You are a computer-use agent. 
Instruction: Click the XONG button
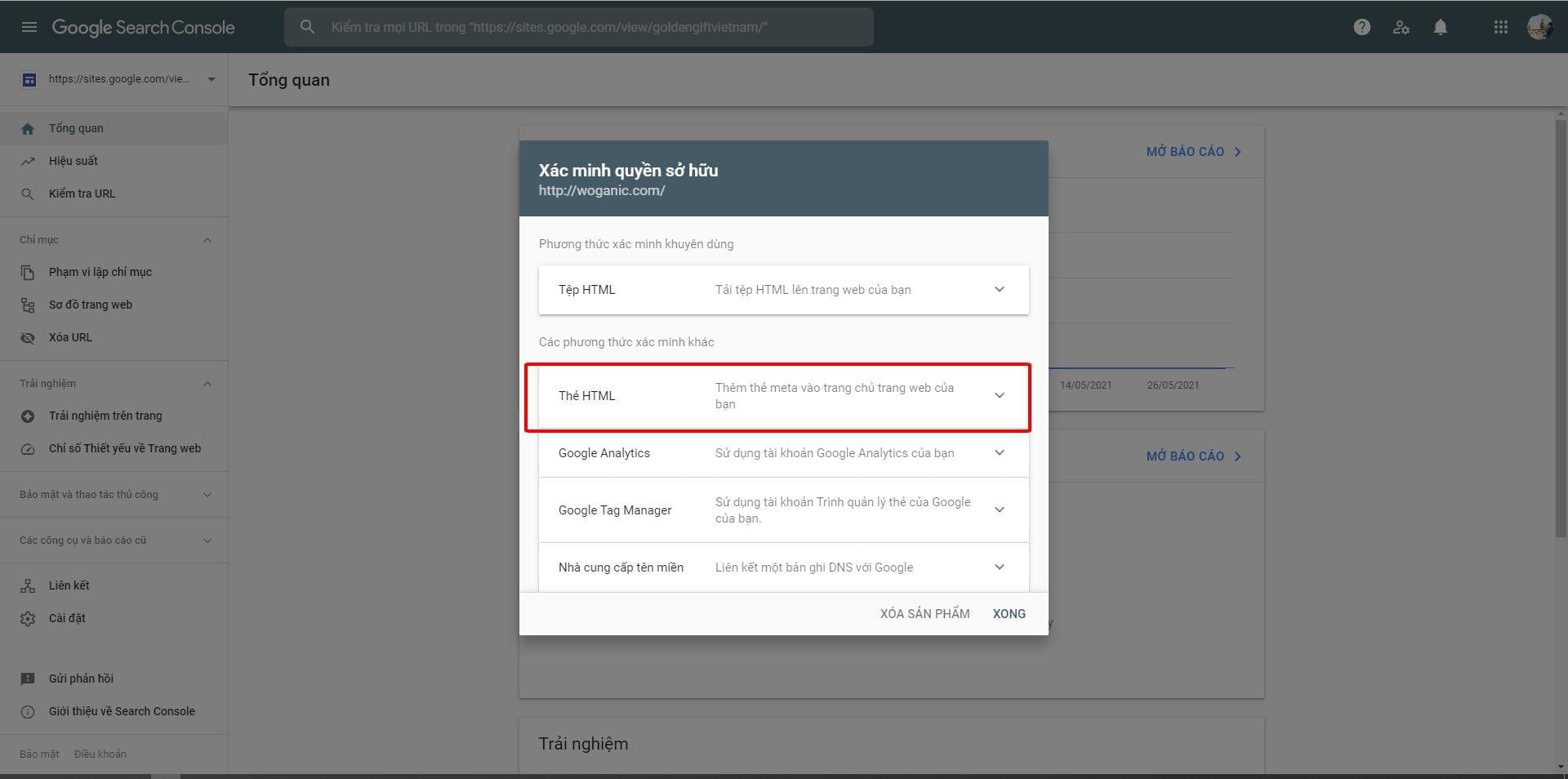1009,614
